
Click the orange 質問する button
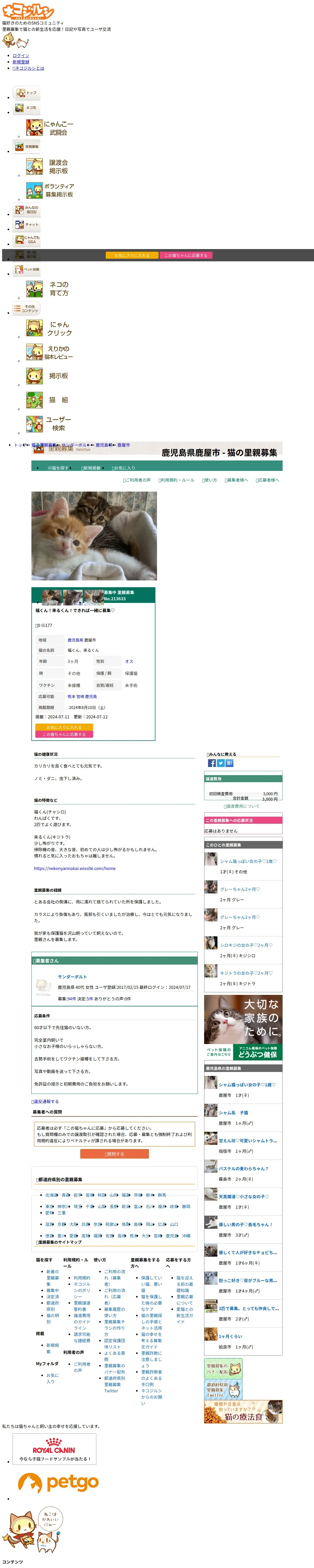coord(115,1154)
